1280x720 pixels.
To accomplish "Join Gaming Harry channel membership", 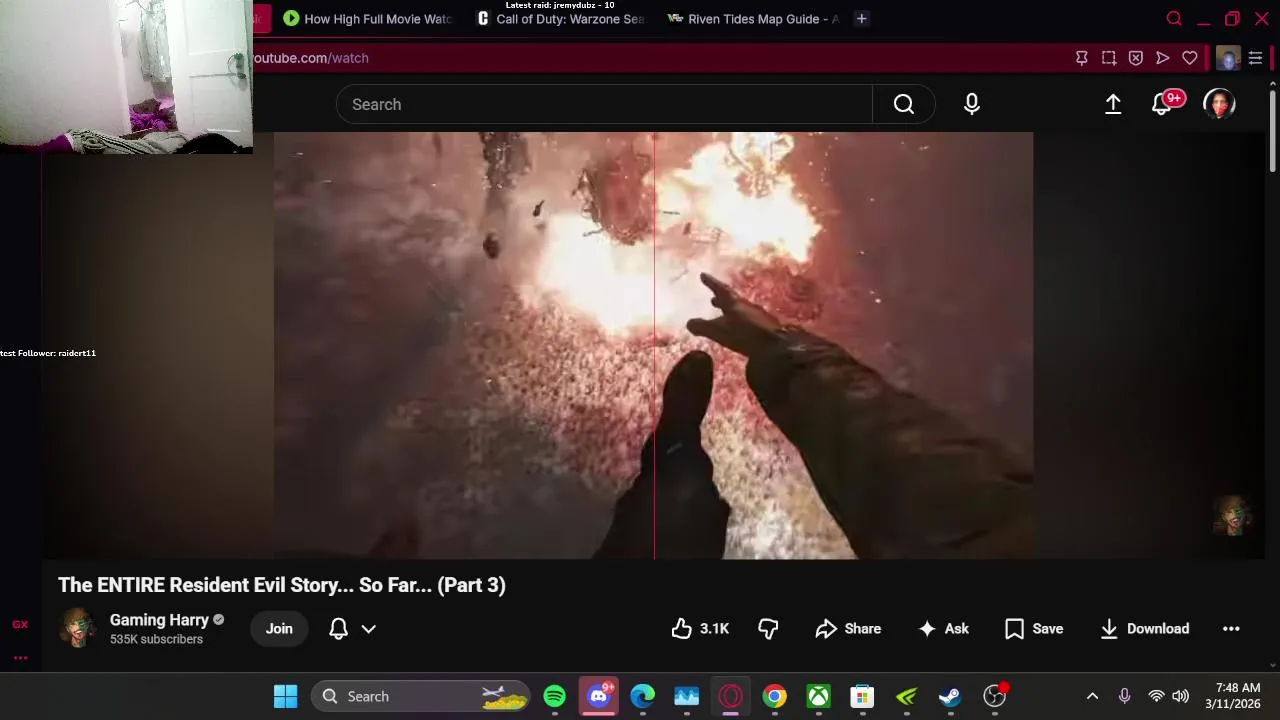I will click(279, 628).
